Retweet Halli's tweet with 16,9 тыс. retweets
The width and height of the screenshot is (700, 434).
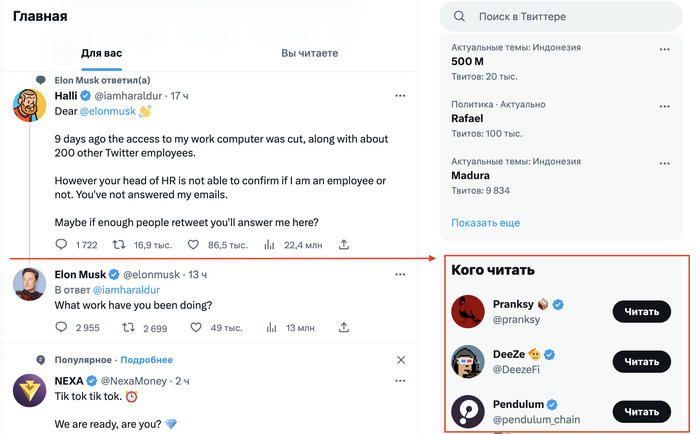click(x=118, y=244)
